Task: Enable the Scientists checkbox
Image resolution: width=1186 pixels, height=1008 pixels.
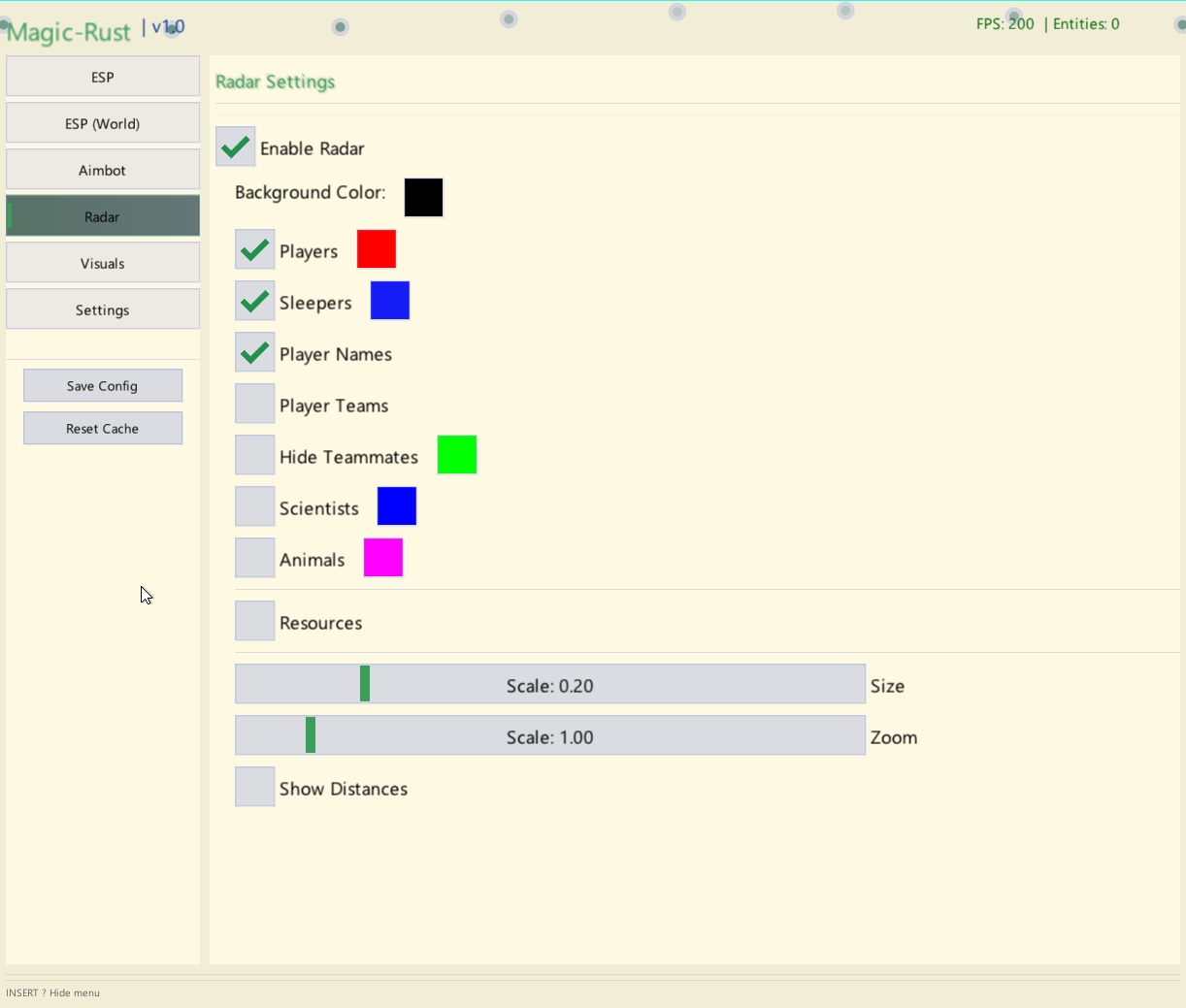Action: (253, 504)
